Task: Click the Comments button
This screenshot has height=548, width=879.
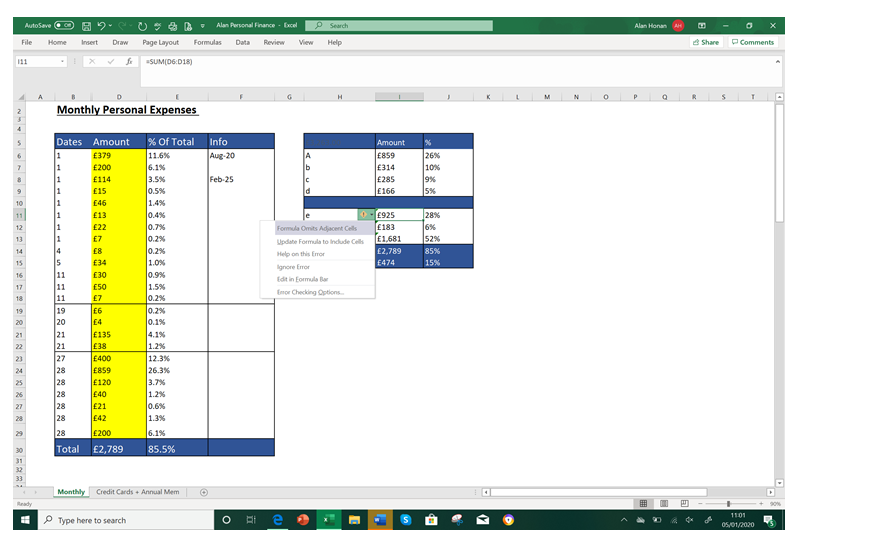Action: pyautogui.click(x=753, y=43)
